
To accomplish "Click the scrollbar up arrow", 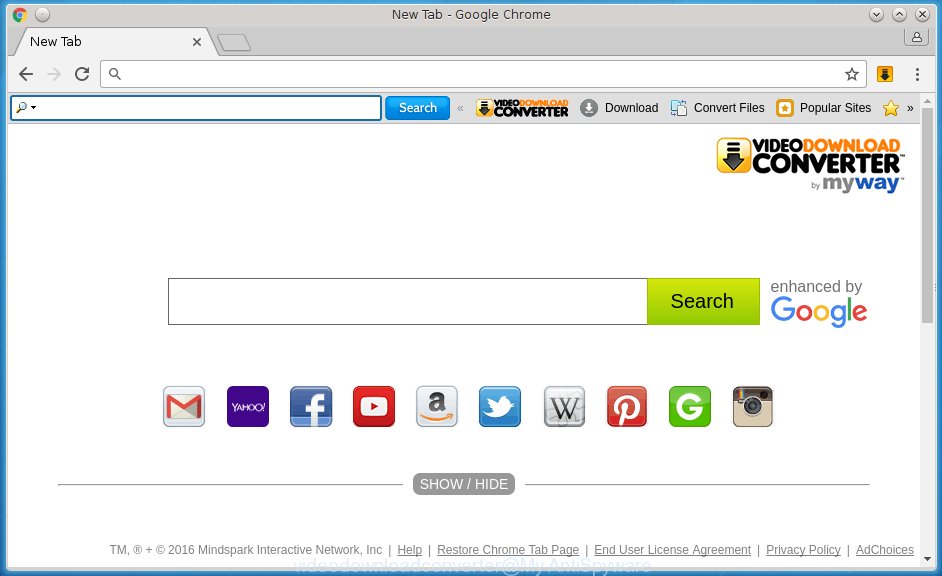I will tap(928, 101).
